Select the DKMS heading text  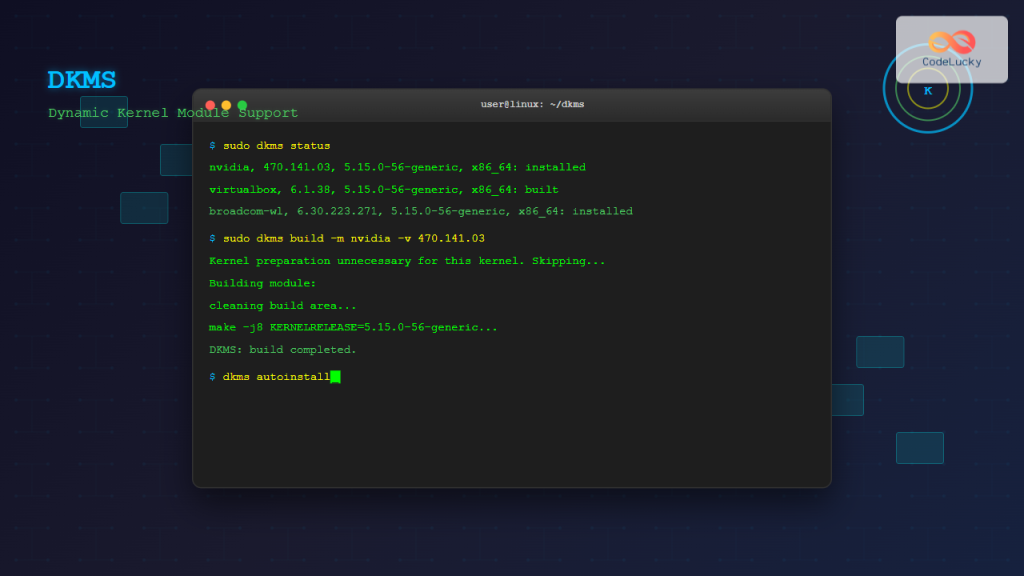(82, 80)
